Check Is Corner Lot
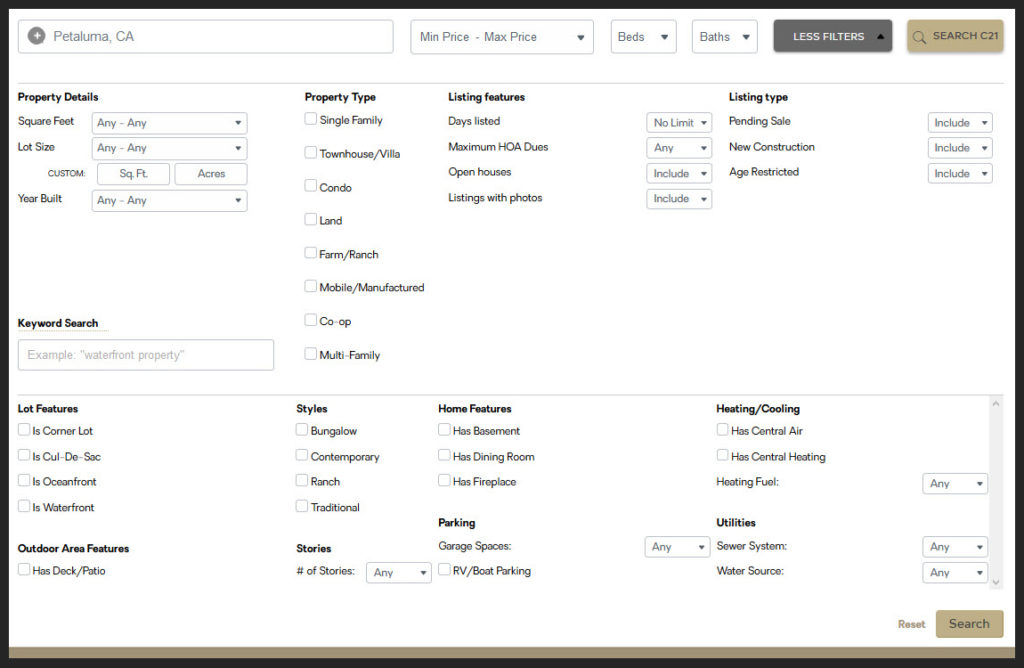Viewport: 1024px width, 668px height. [x=24, y=430]
